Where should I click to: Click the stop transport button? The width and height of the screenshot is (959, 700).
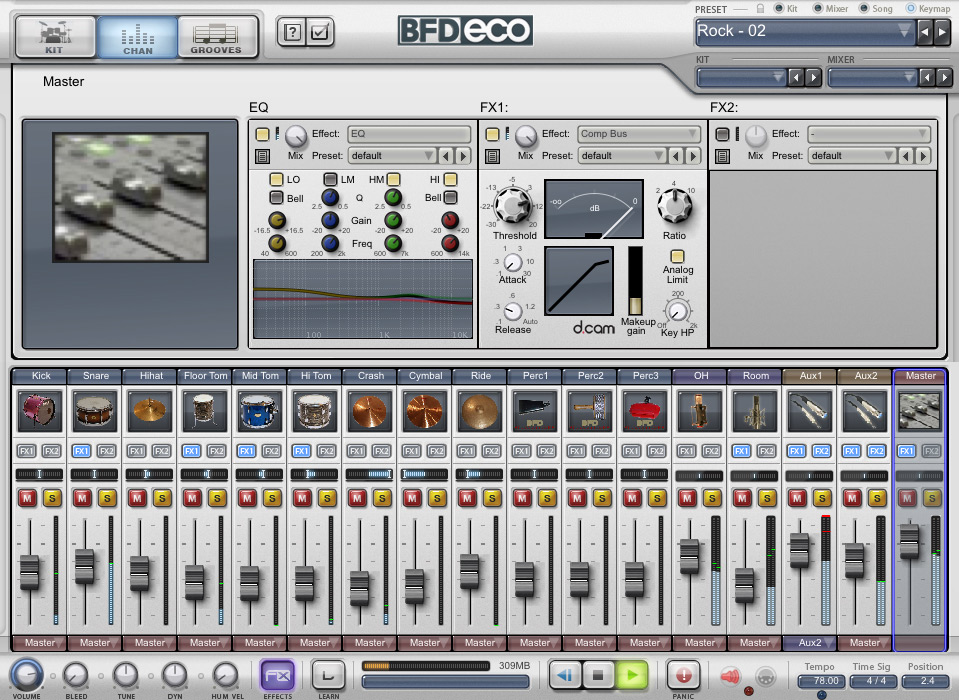coord(598,676)
